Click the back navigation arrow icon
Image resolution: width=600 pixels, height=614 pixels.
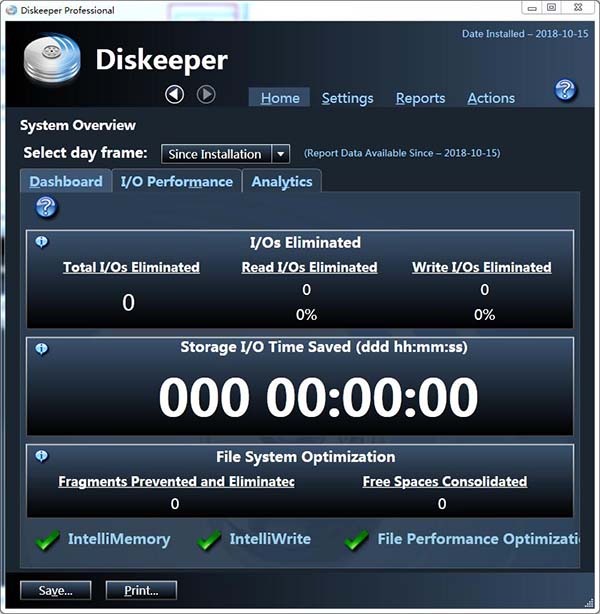pos(174,94)
